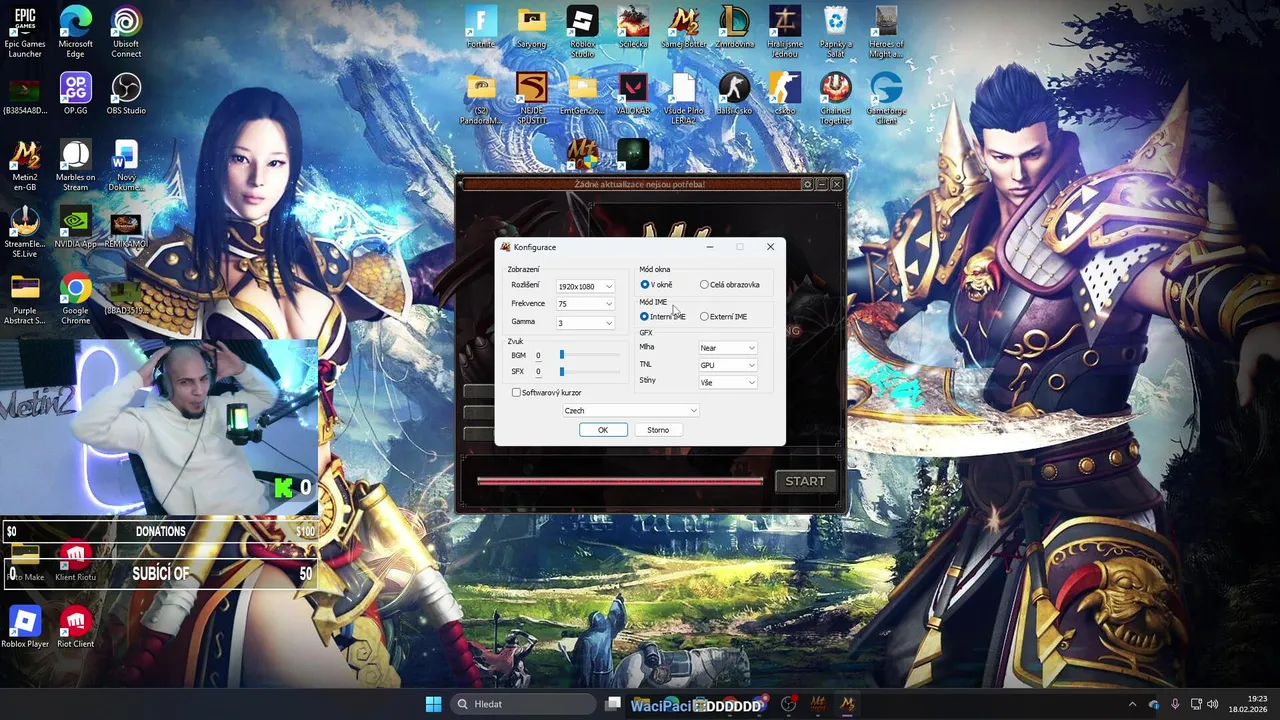Select the Riot Client desktop shortcut
The width and height of the screenshot is (1280, 720).
(75, 627)
